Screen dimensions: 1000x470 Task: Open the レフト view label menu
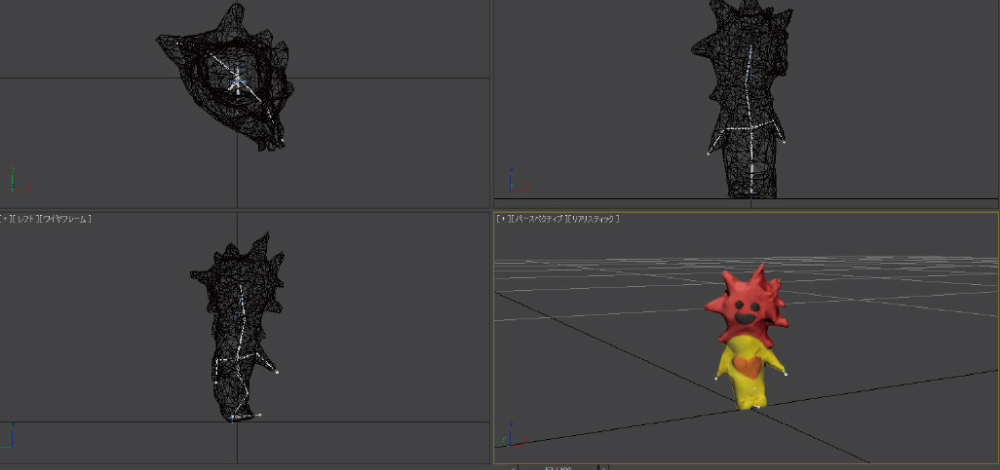coord(24,219)
